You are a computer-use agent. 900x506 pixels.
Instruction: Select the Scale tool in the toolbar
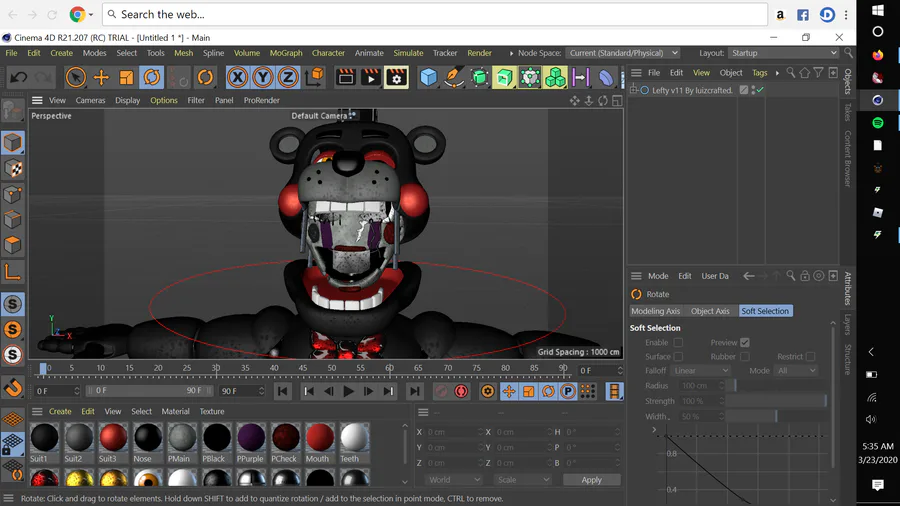[x=126, y=78]
